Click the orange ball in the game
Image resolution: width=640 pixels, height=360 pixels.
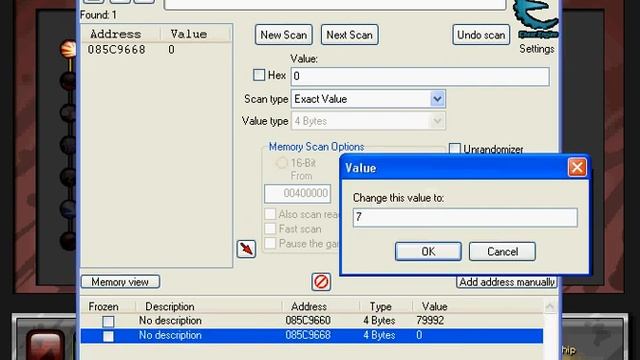(68, 49)
